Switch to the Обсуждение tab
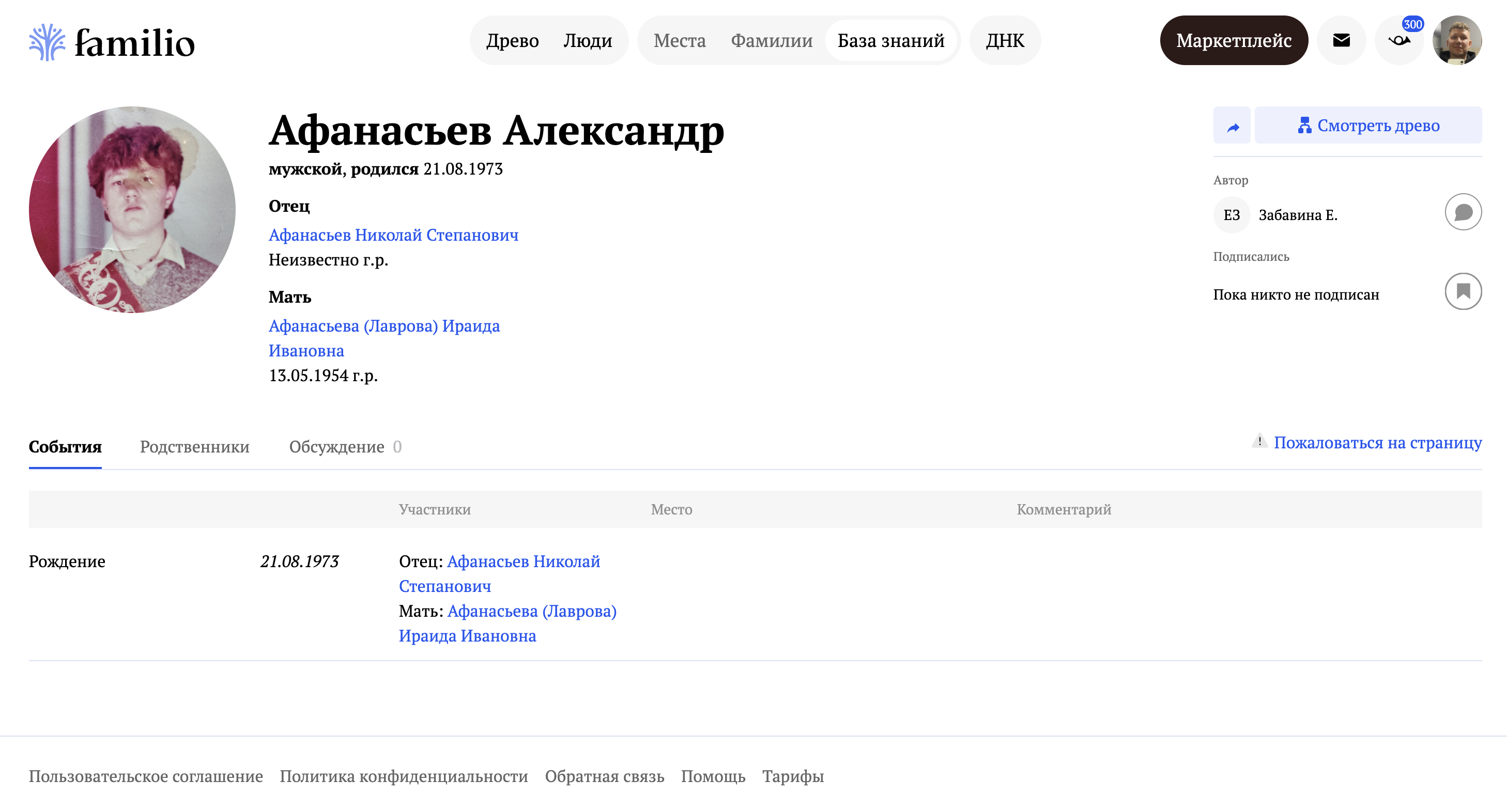 point(336,447)
